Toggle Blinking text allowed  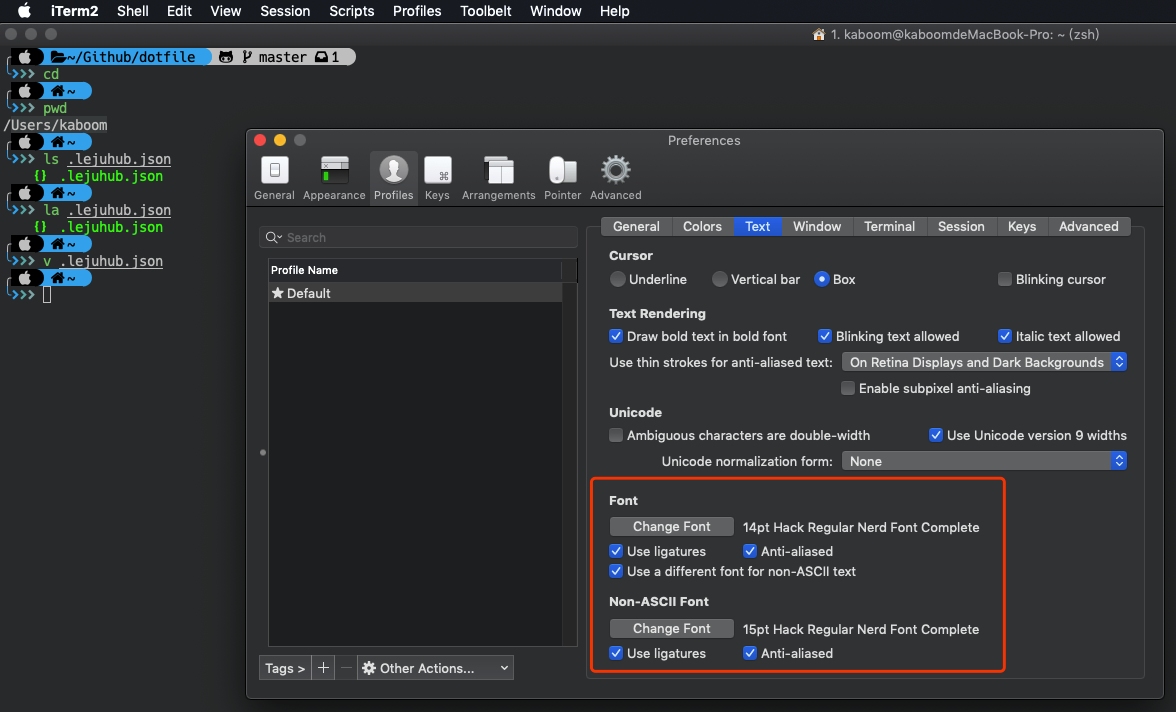825,336
